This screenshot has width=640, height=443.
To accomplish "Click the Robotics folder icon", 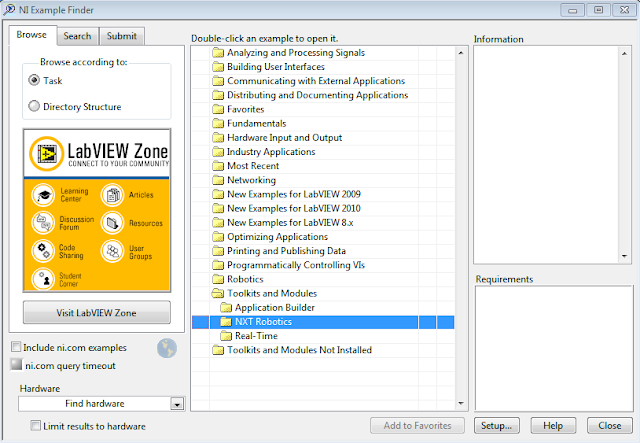I will (218, 279).
